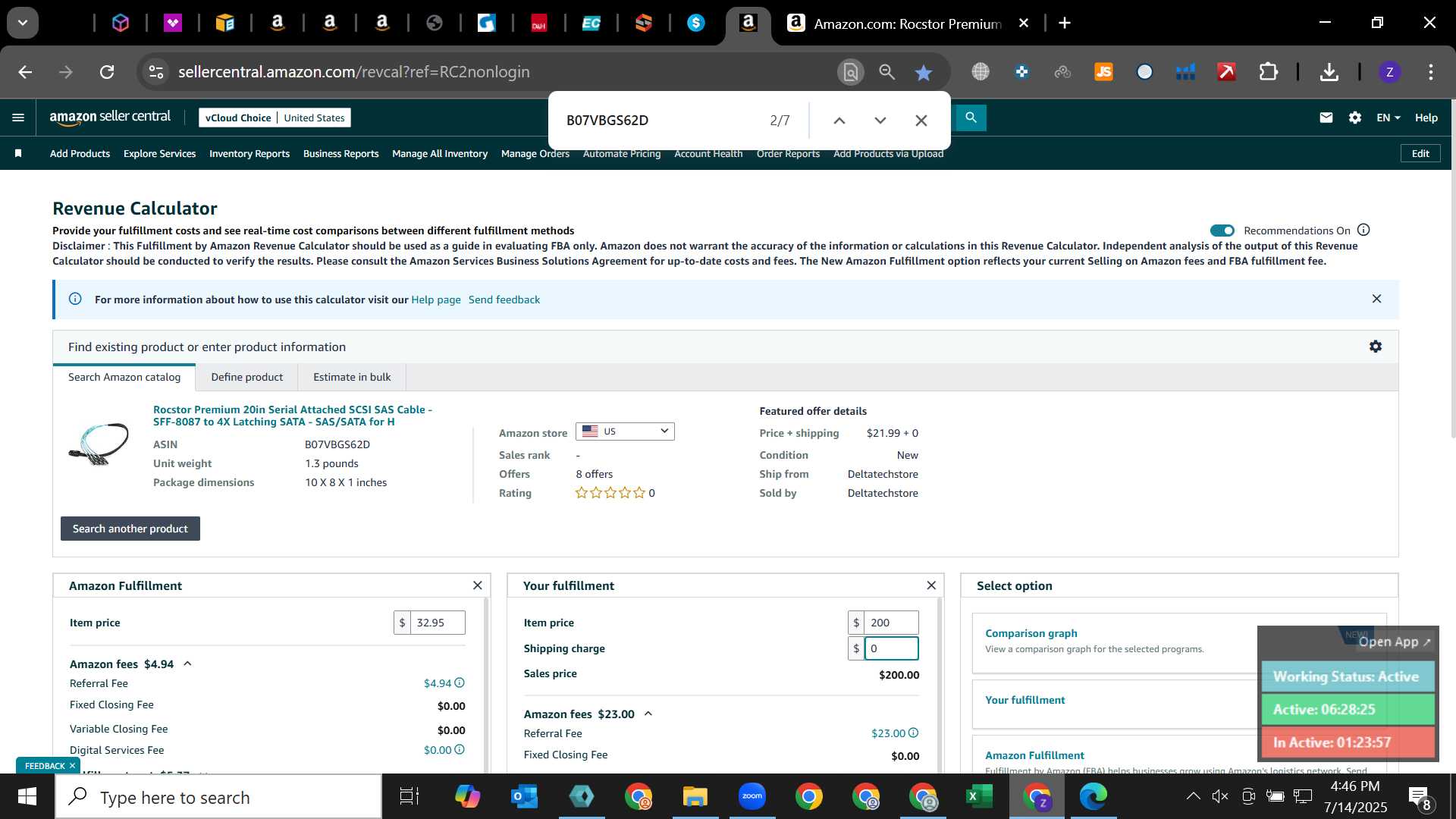
Task: Click the Seller Central search magnifier button
Action: click(x=971, y=118)
